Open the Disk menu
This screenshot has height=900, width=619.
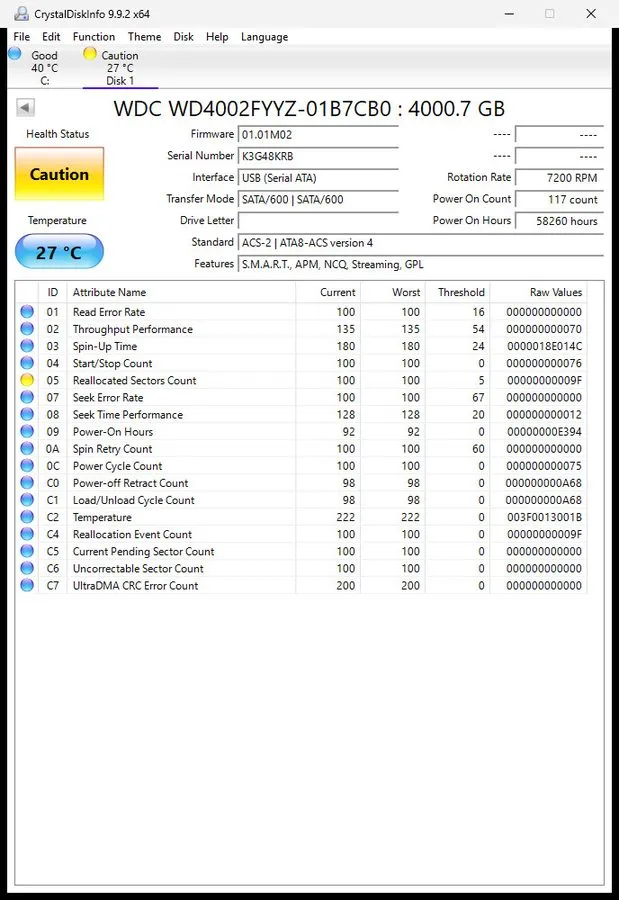183,37
